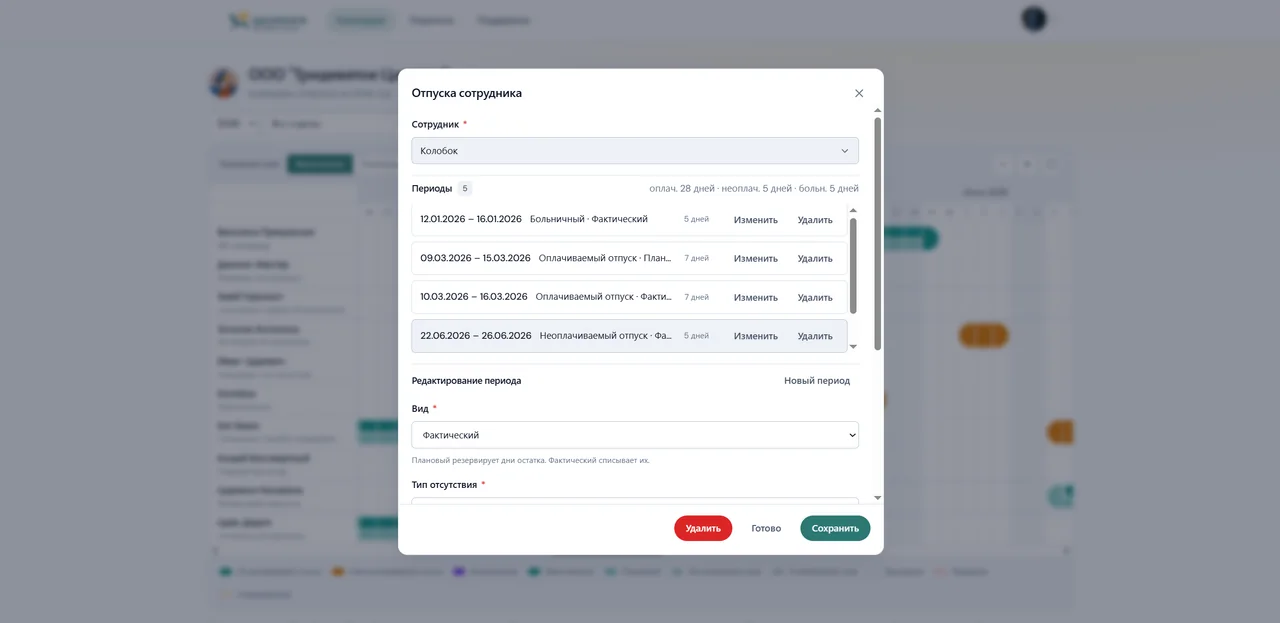The height and width of the screenshot is (623, 1280).
Task: Click the dialog's main scrollbar down arrow
Action: coord(878,497)
